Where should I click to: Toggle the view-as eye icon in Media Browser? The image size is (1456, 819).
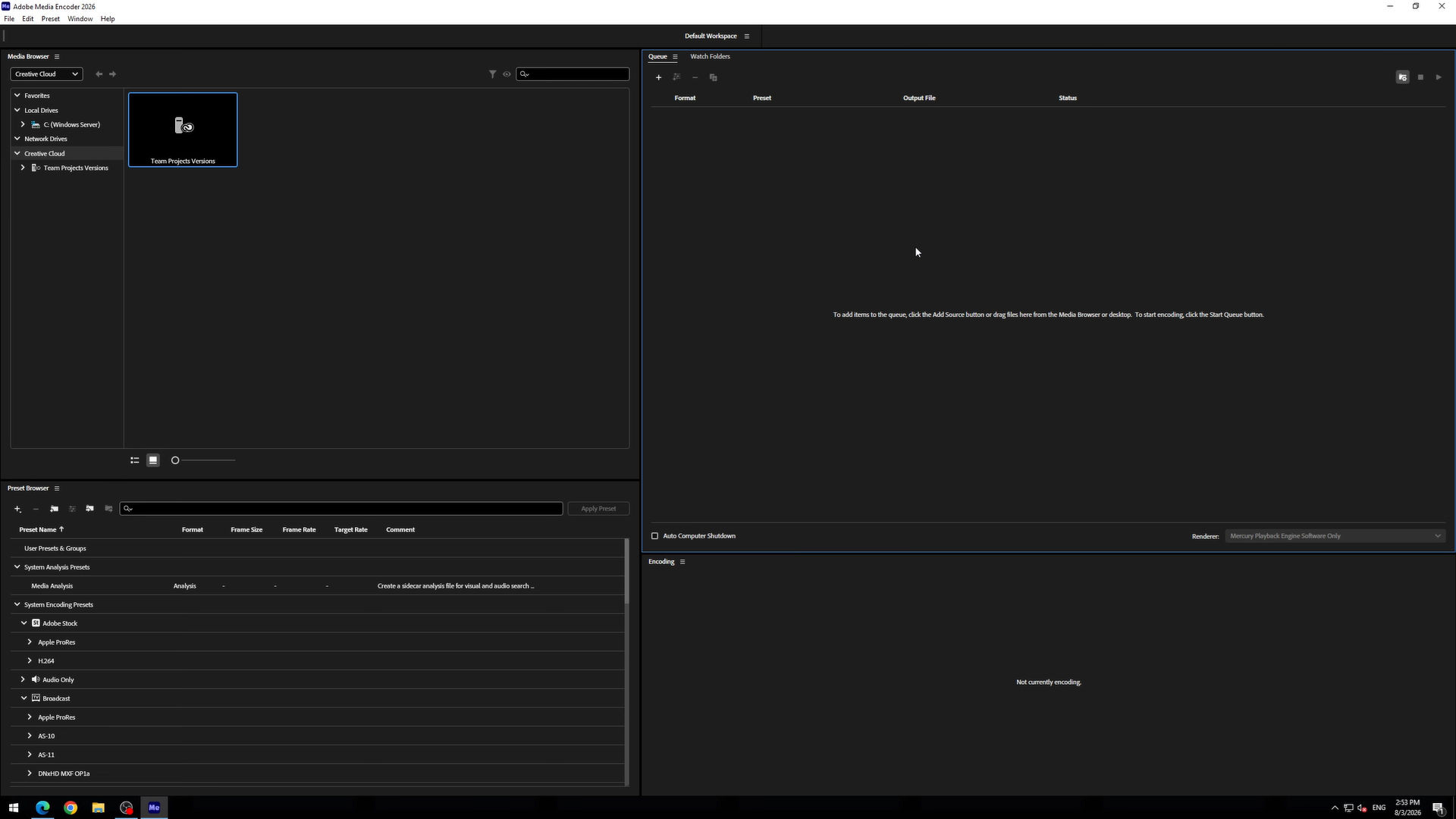pyautogui.click(x=507, y=74)
